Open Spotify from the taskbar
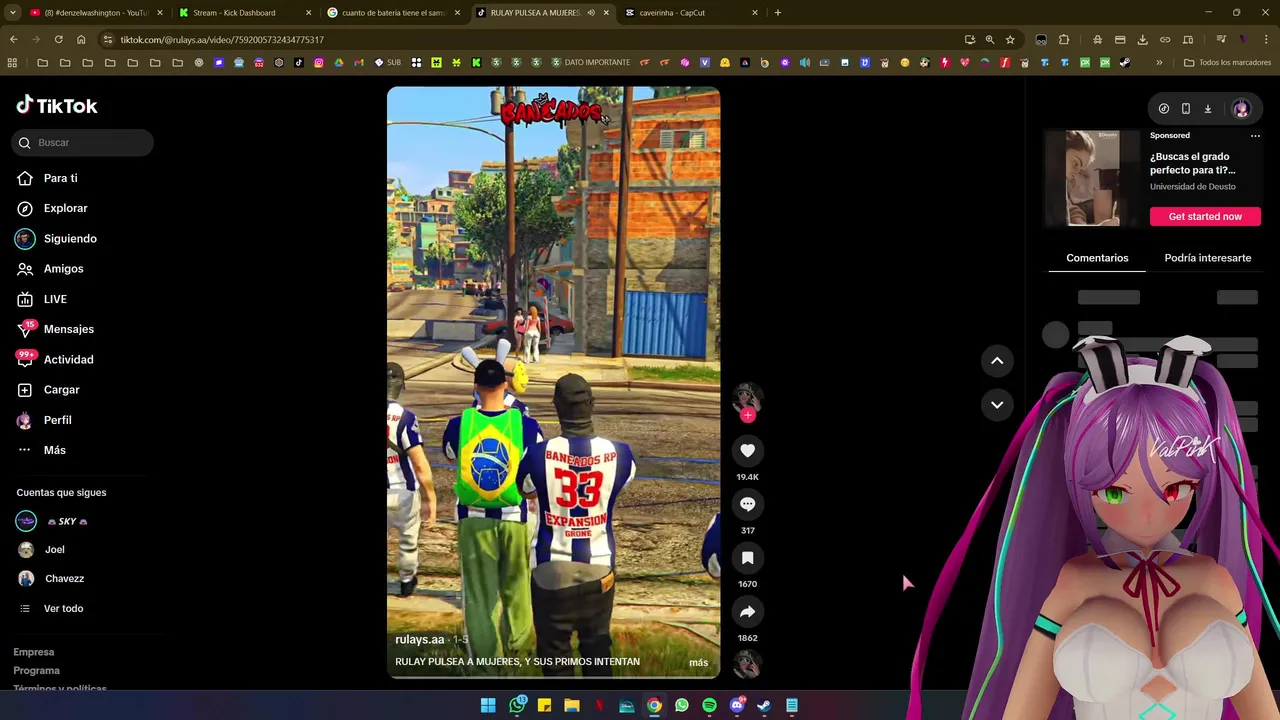This screenshot has height=720, width=1280. [709, 706]
